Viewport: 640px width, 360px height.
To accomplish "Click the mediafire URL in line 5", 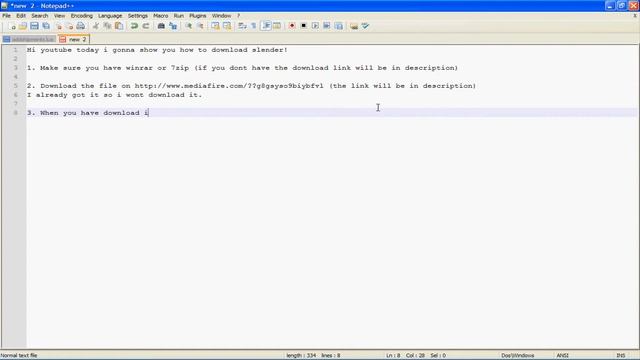I will 229,86.
